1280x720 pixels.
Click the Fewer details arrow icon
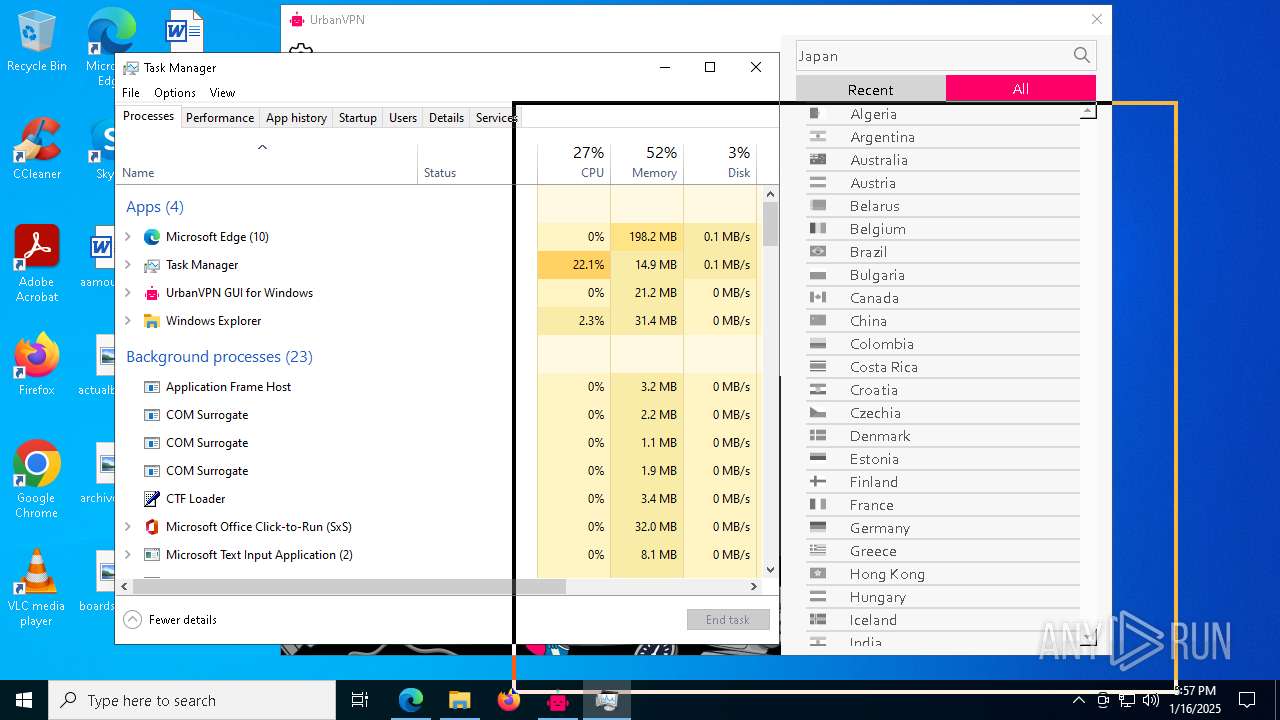click(132, 619)
